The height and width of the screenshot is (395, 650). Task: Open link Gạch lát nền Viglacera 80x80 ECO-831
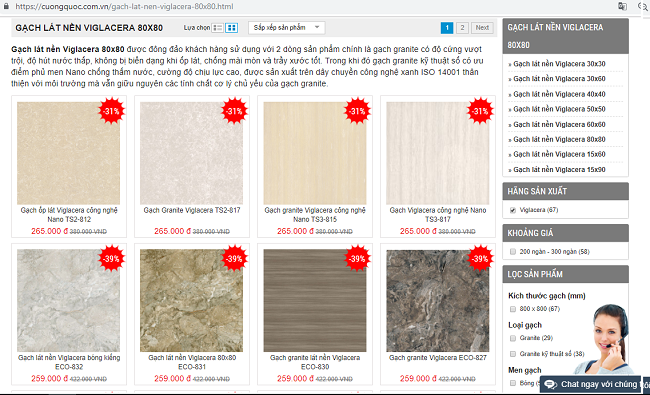(192, 362)
